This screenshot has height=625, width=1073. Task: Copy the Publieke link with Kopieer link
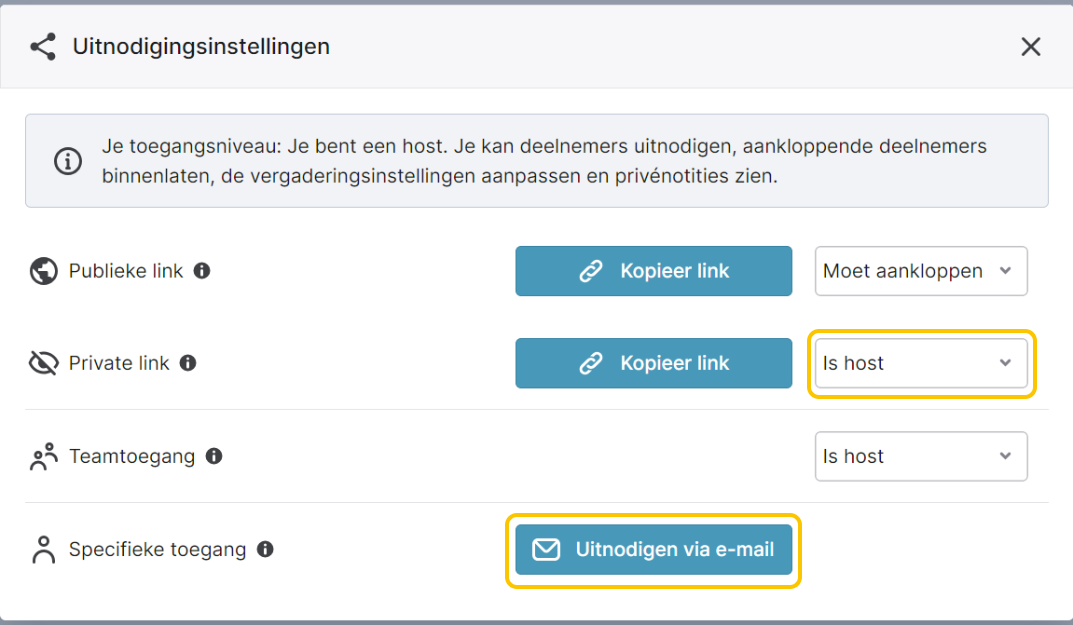(x=654, y=271)
